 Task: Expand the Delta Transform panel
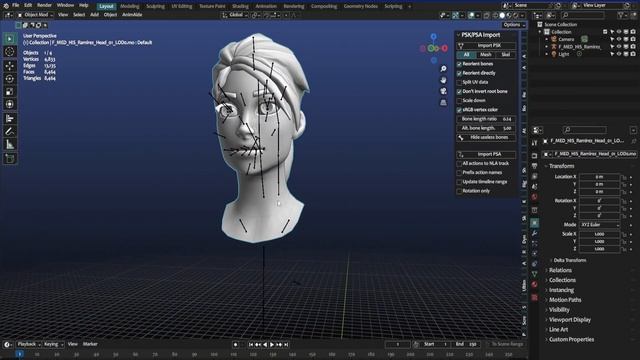tap(568, 260)
